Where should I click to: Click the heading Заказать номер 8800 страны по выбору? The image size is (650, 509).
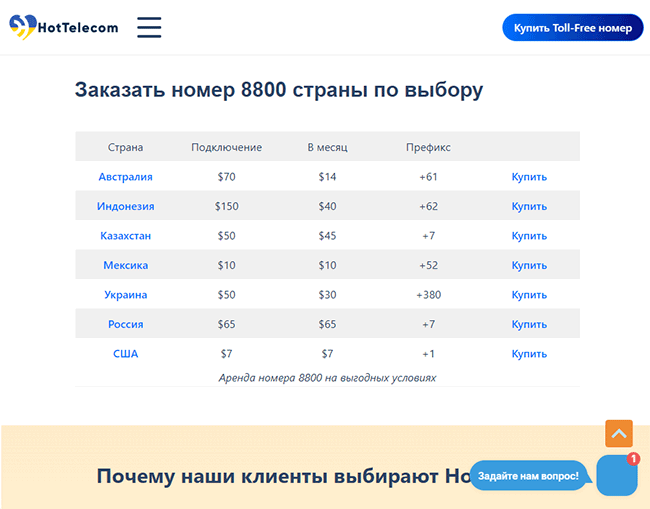[x=279, y=90]
